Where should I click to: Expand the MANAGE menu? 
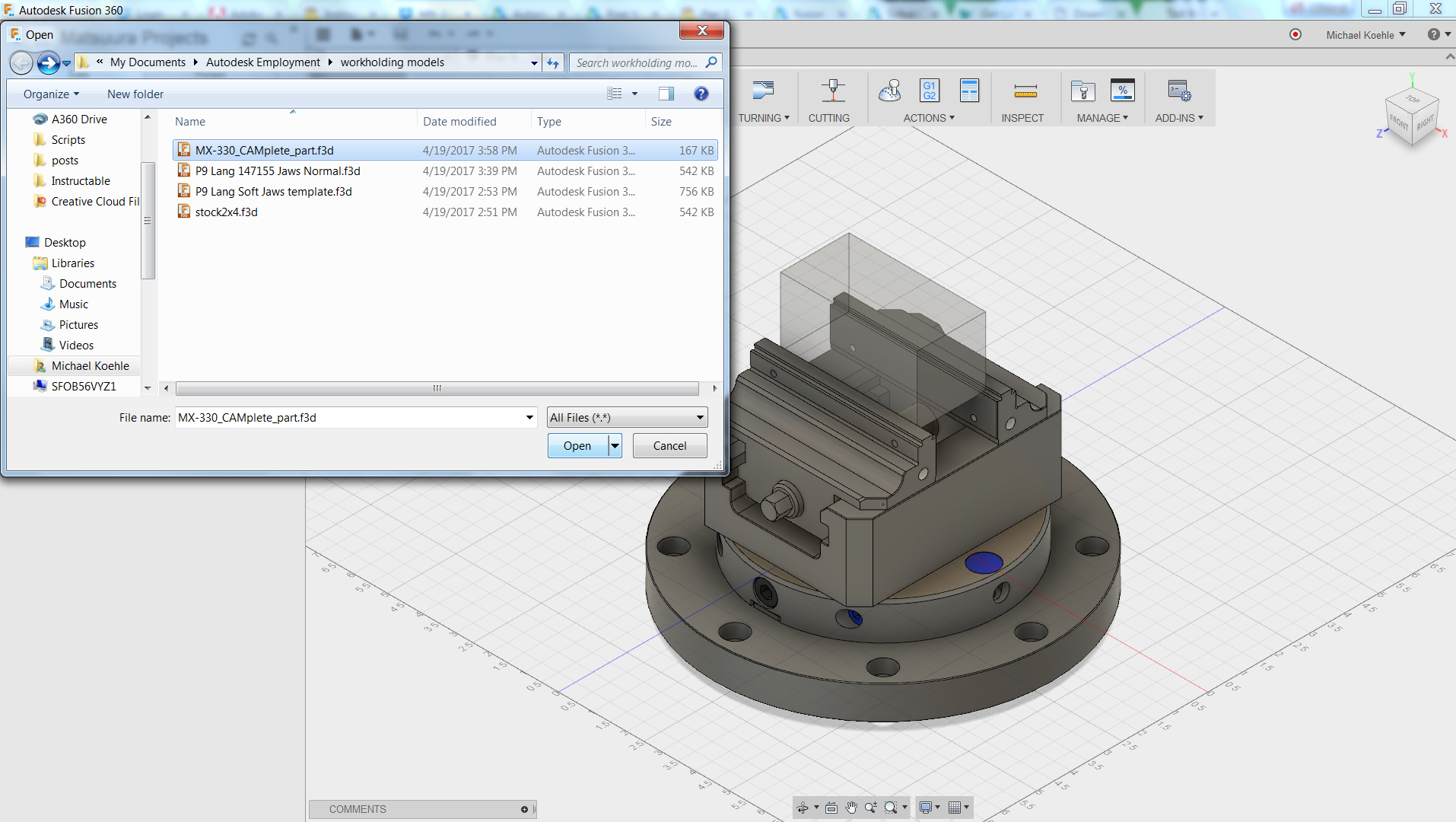(x=1102, y=118)
